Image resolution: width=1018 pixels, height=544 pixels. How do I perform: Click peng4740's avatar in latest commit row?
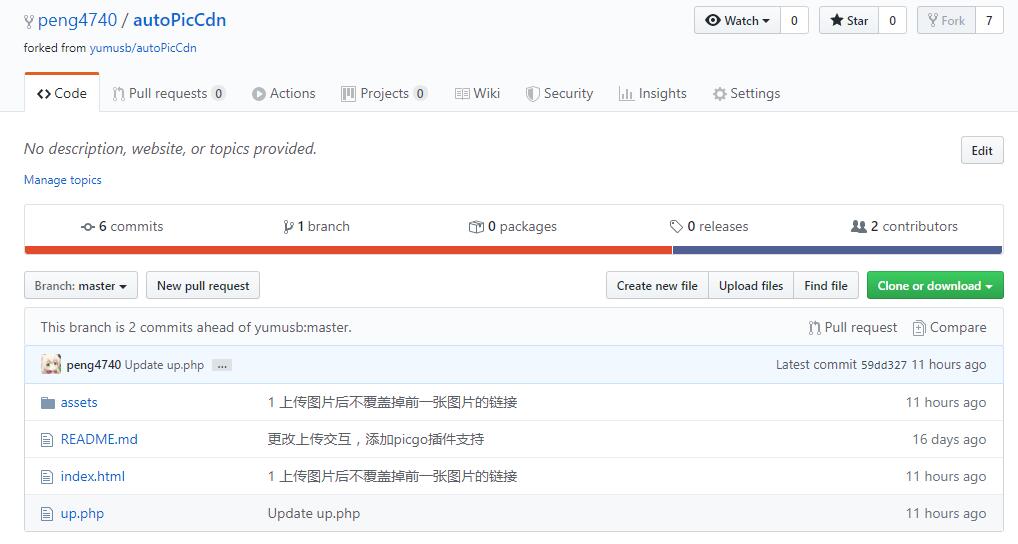point(51,364)
